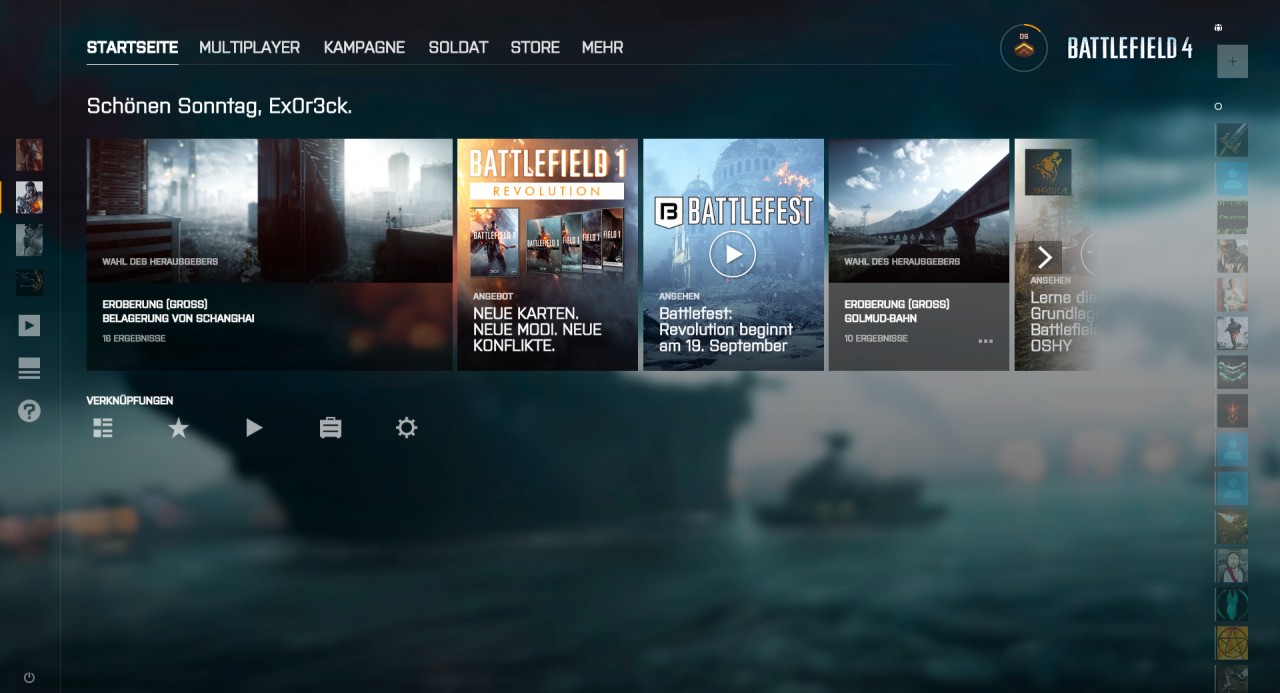Select the friend with teal circular emblem avatar
This screenshot has width=1280, height=693.
click(x=1232, y=604)
